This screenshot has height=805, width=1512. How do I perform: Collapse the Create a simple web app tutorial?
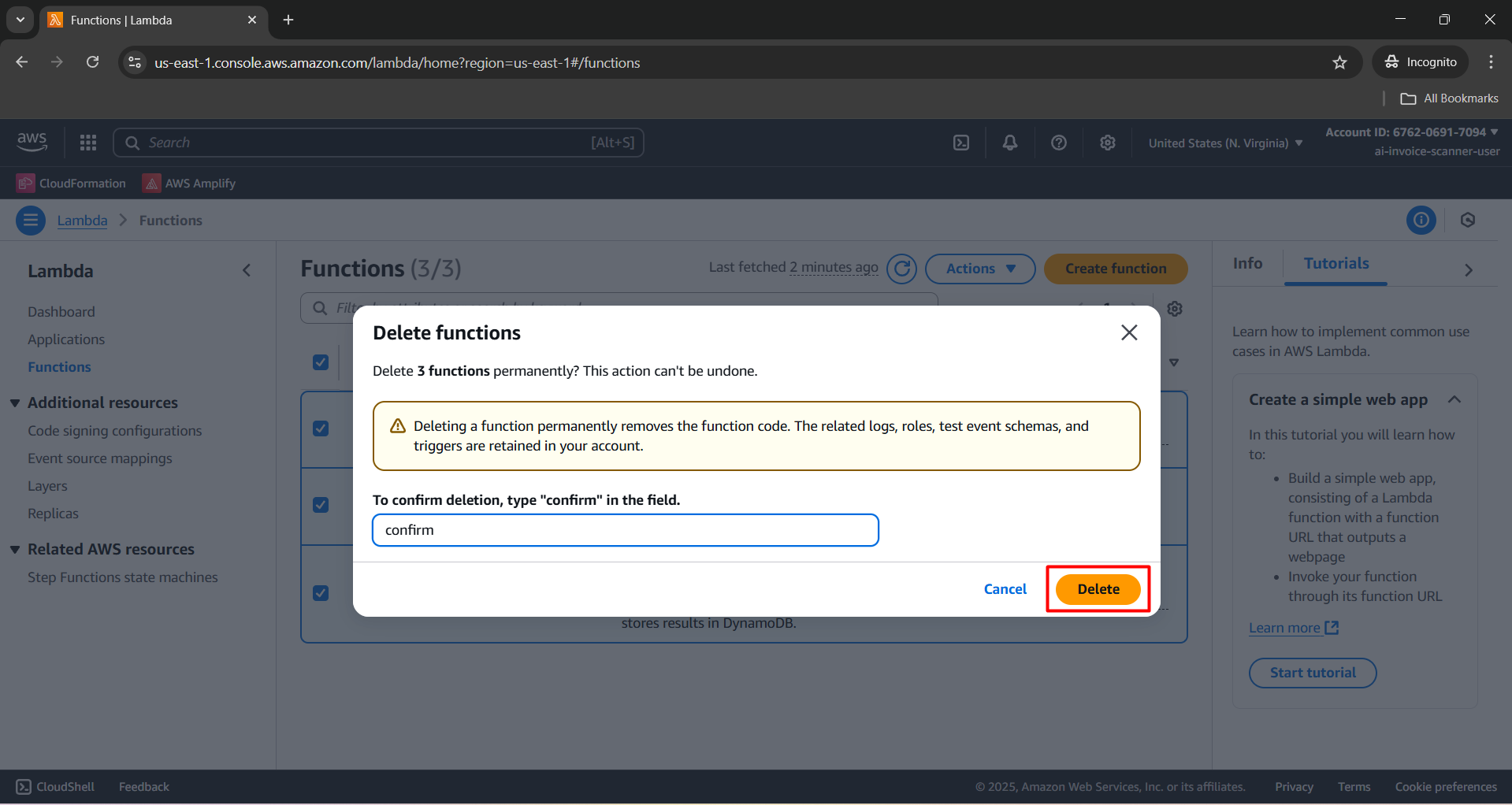click(x=1454, y=399)
